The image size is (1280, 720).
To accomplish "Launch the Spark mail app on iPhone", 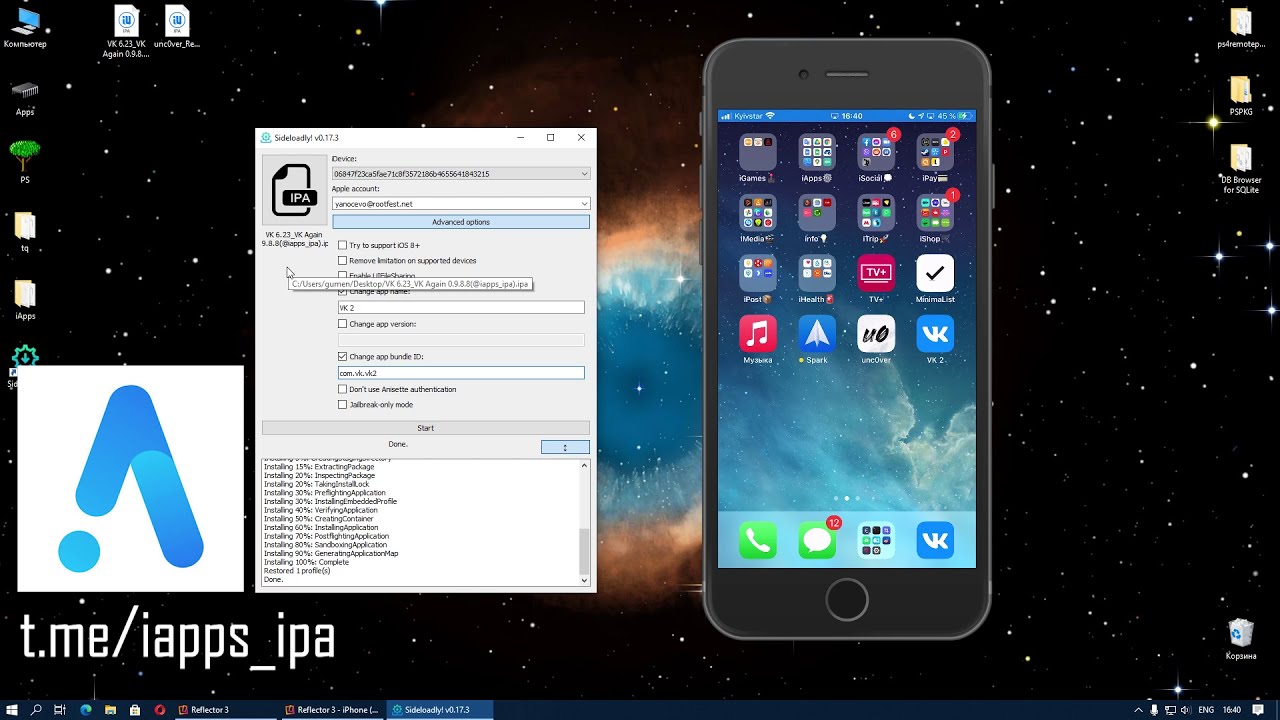I will pos(817,333).
